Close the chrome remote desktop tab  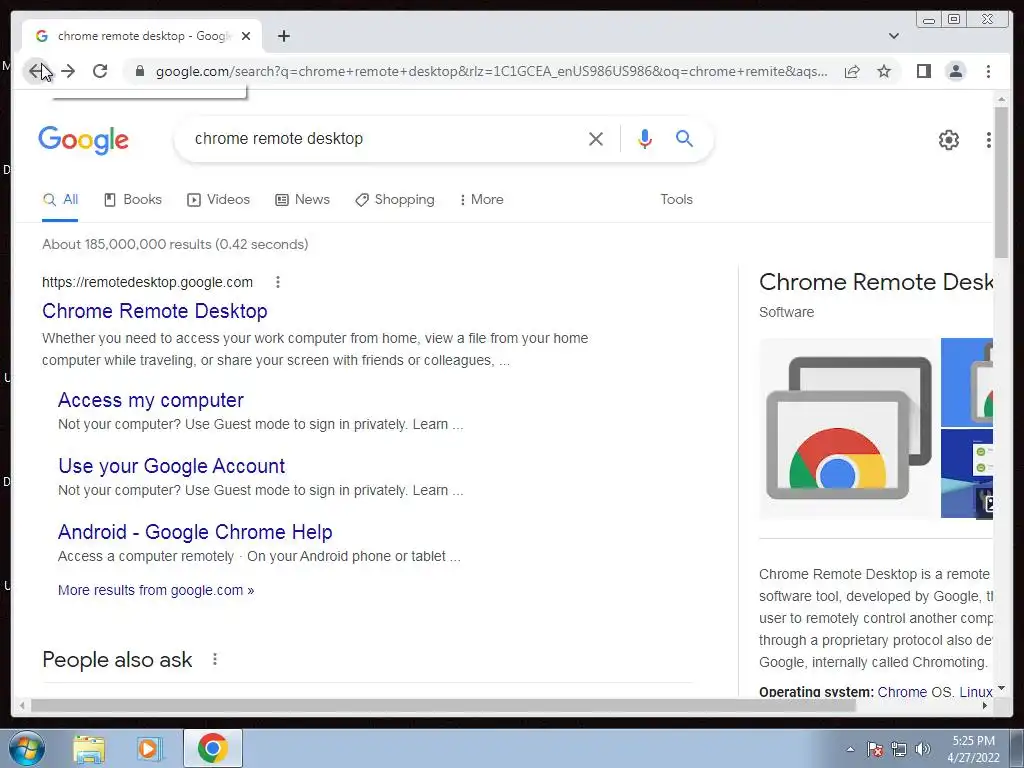[246, 36]
